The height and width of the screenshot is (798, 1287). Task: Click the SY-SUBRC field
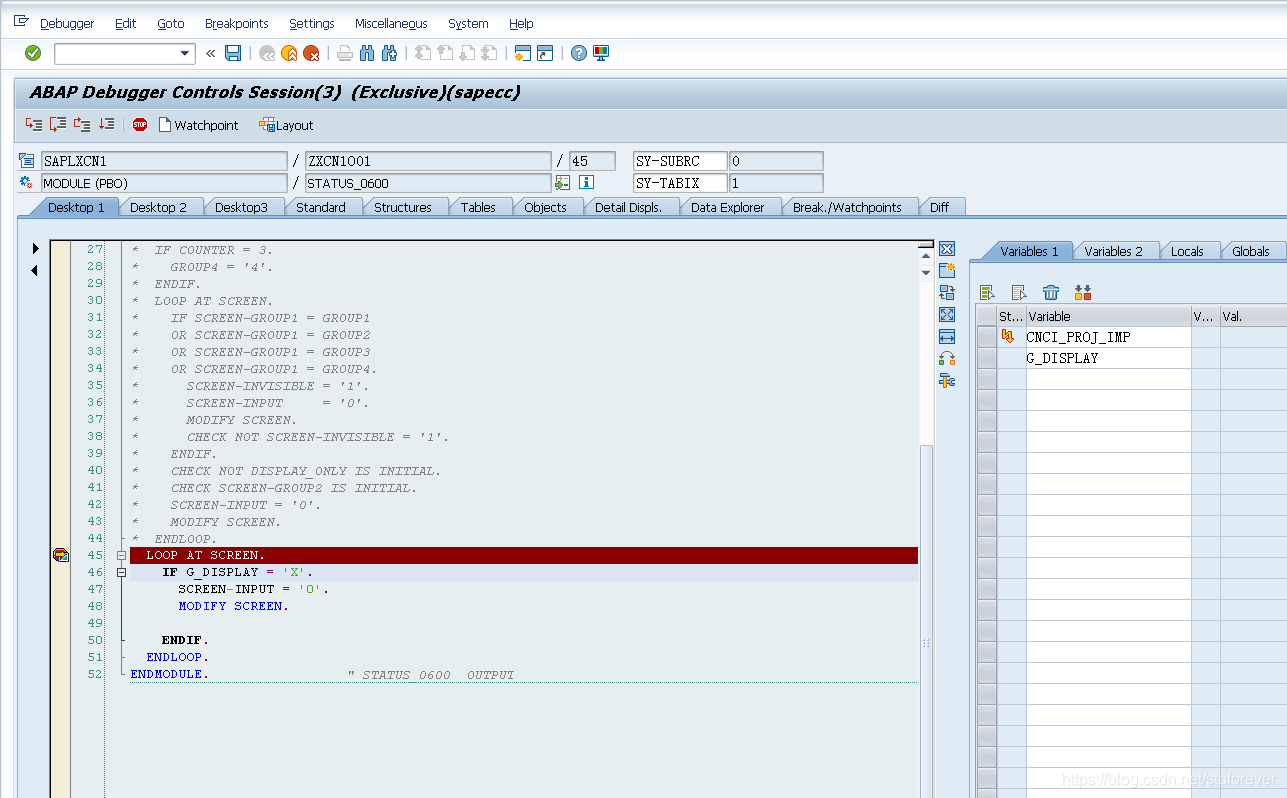[680, 161]
